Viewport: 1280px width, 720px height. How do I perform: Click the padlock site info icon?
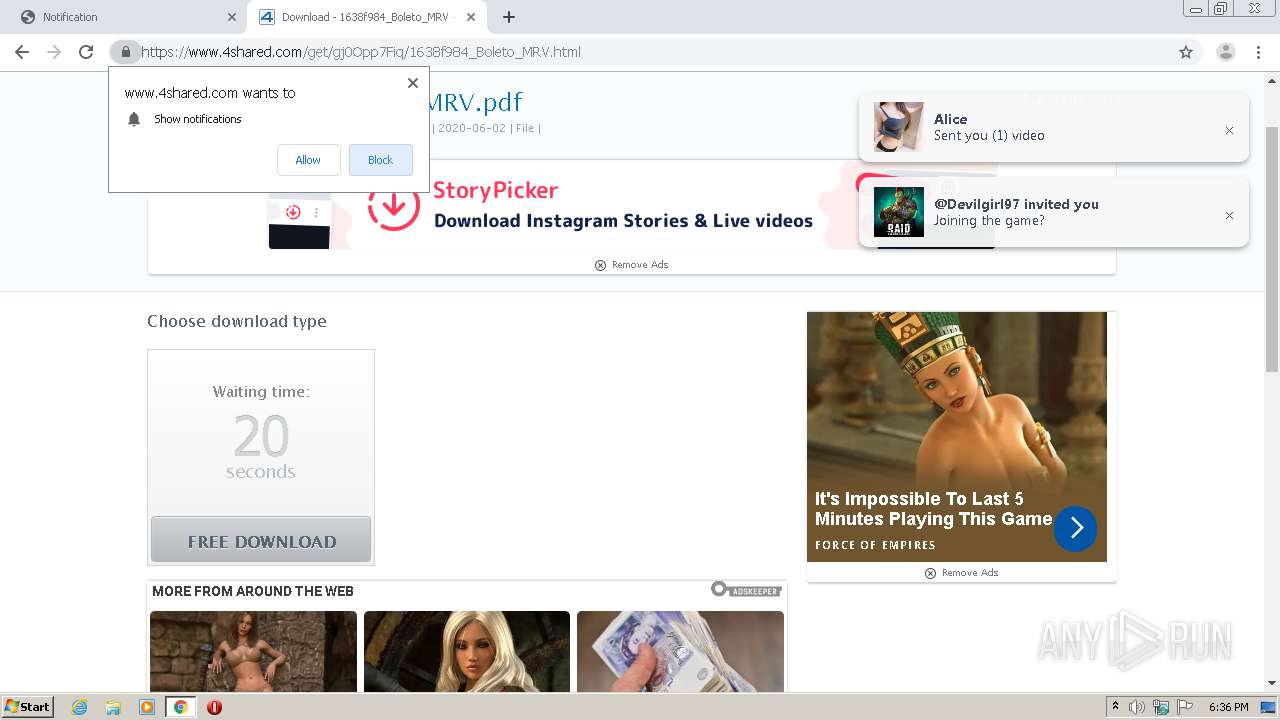point(125,52)
